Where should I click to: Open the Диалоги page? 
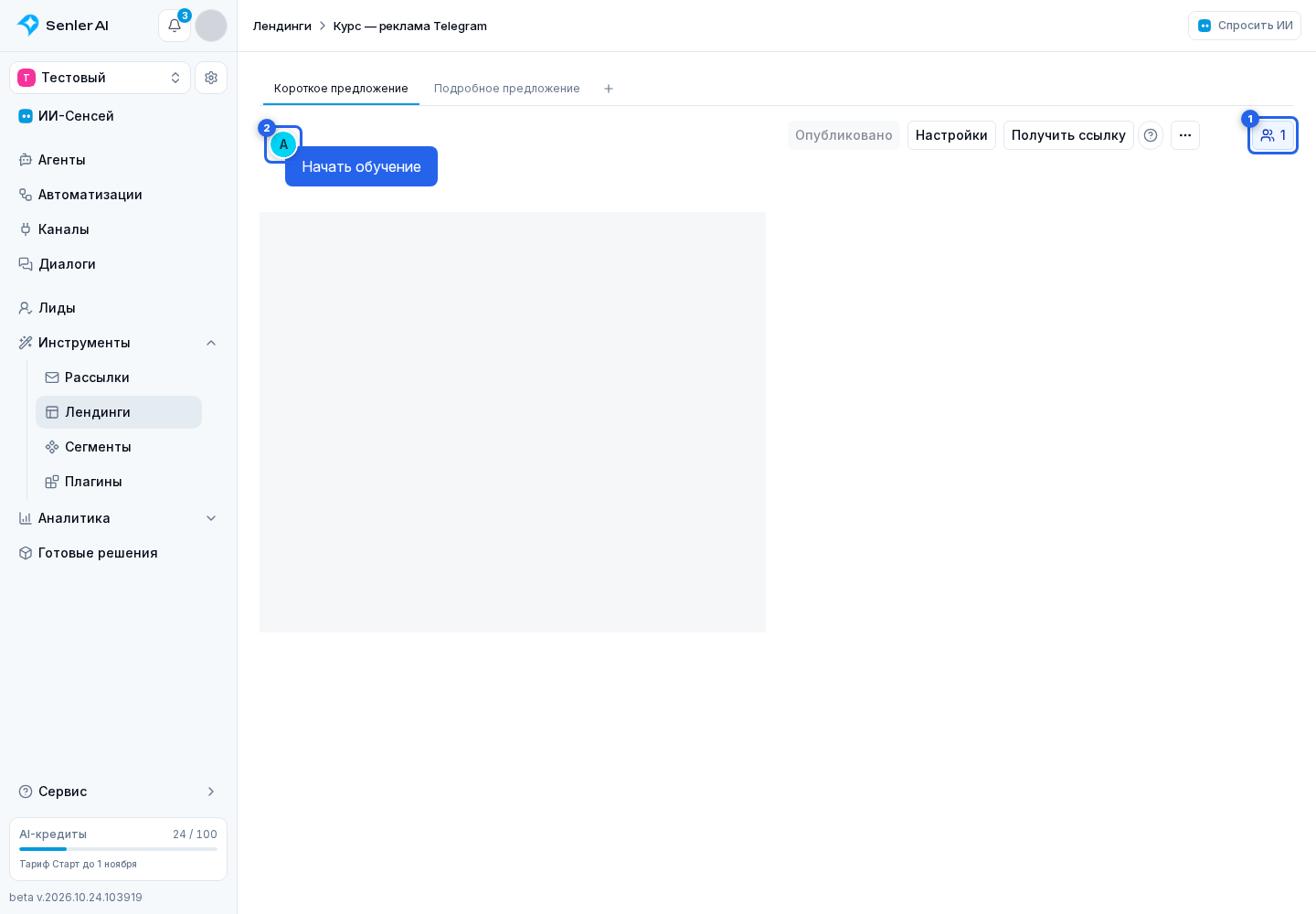(118, 264)
